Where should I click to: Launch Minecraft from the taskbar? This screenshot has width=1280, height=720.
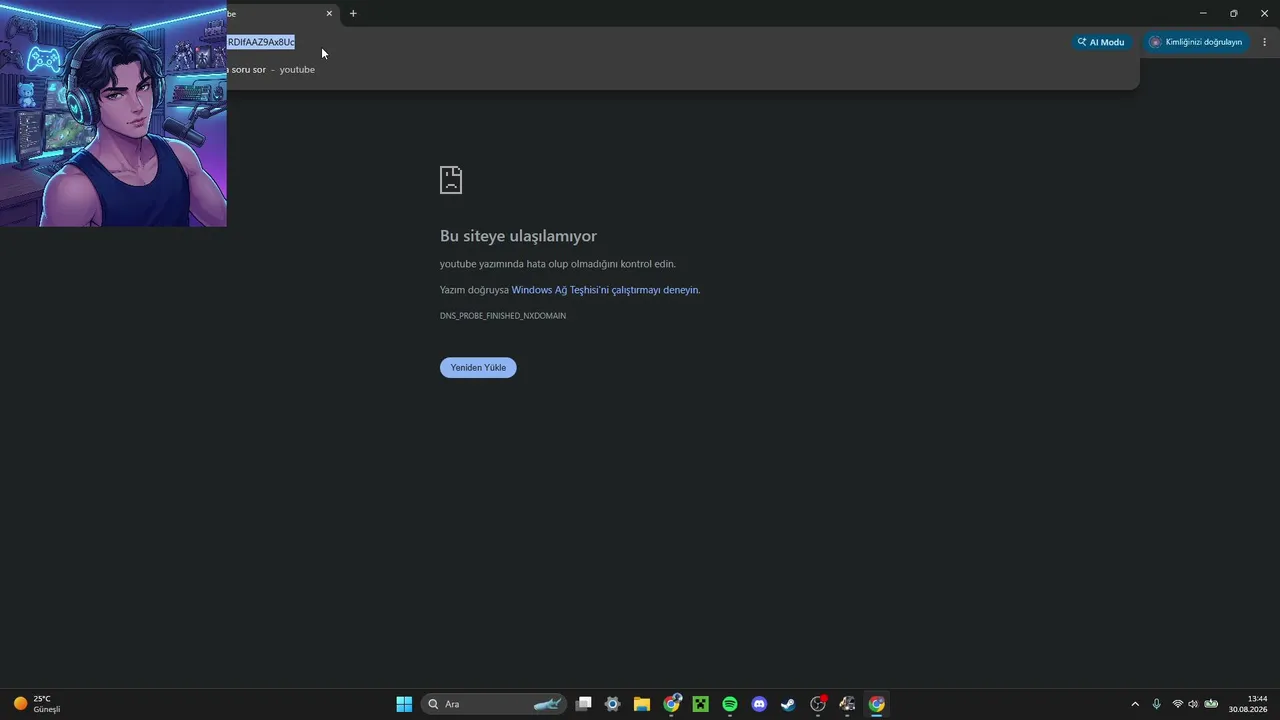tap(701, 704)
